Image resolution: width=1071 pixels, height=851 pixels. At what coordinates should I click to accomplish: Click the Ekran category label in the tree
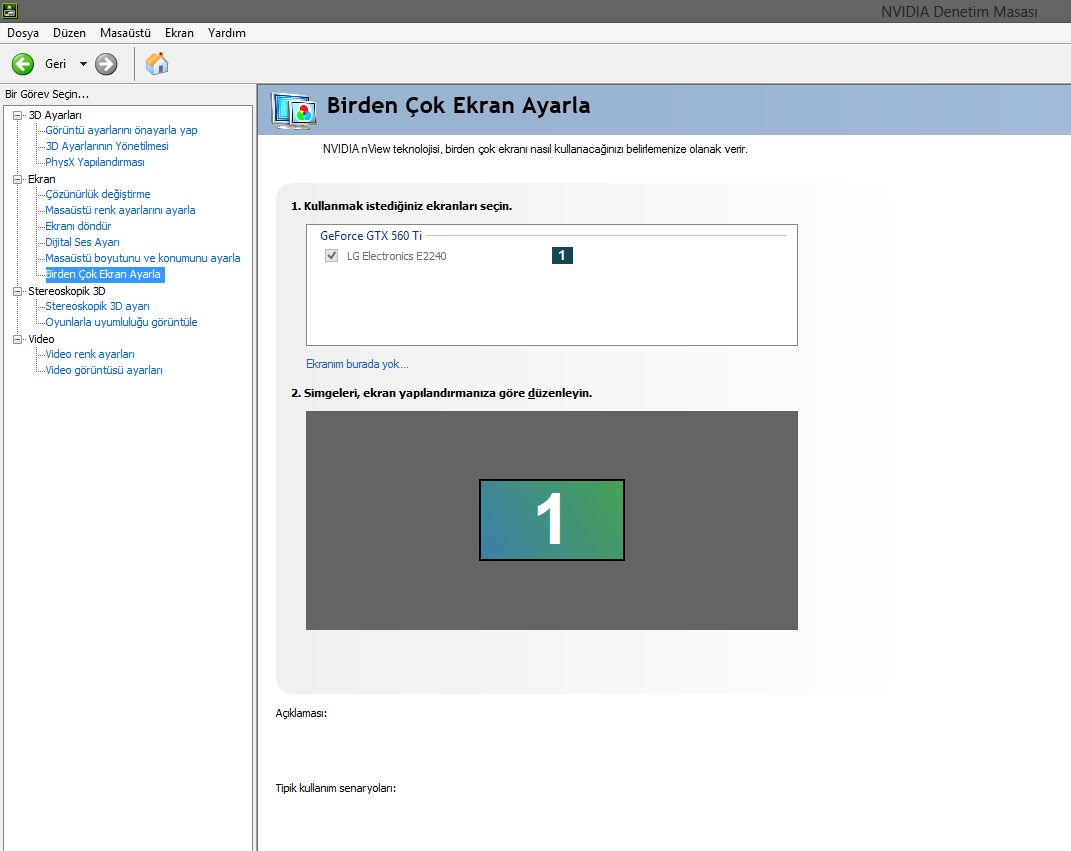(42, 179)
